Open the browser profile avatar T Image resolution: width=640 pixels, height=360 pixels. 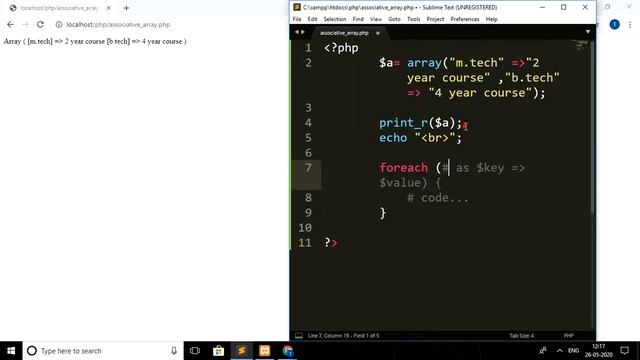pyautogui.click(x=614, y=24)
